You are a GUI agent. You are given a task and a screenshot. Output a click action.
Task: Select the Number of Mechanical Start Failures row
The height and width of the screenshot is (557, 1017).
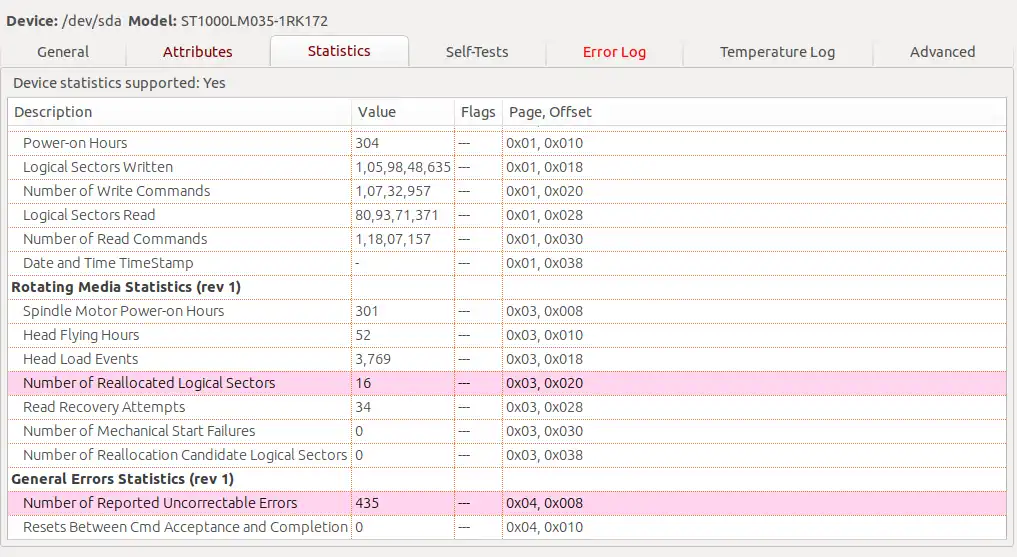[507, 431]
